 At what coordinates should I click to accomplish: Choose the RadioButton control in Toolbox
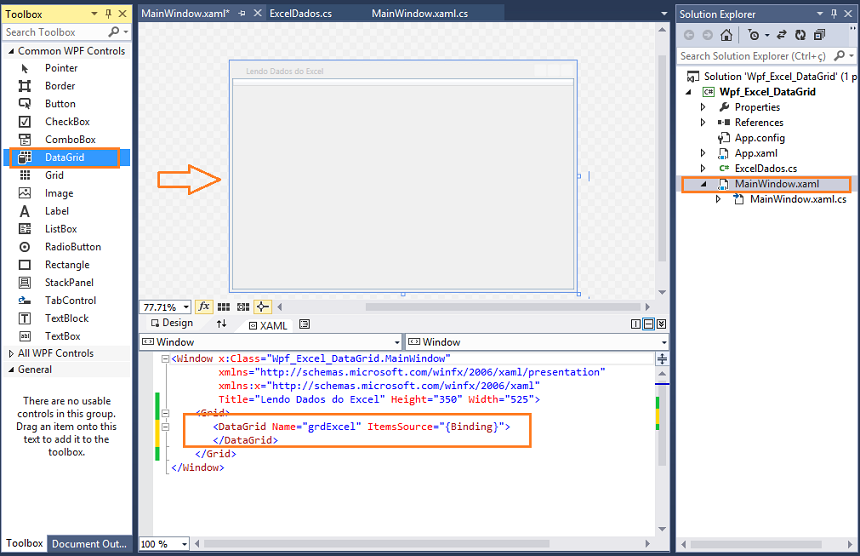[x=67, y=247]
